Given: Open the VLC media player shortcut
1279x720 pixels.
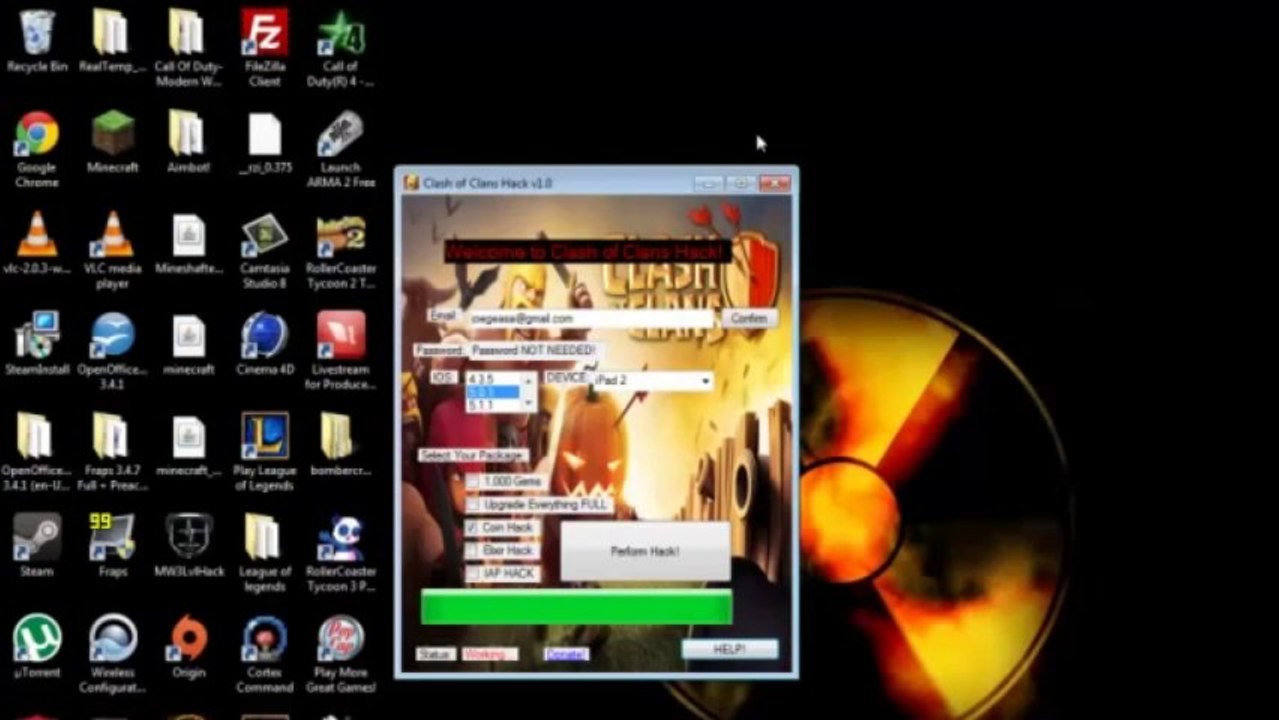Looking at the screenshot, I should click(112, 250).
